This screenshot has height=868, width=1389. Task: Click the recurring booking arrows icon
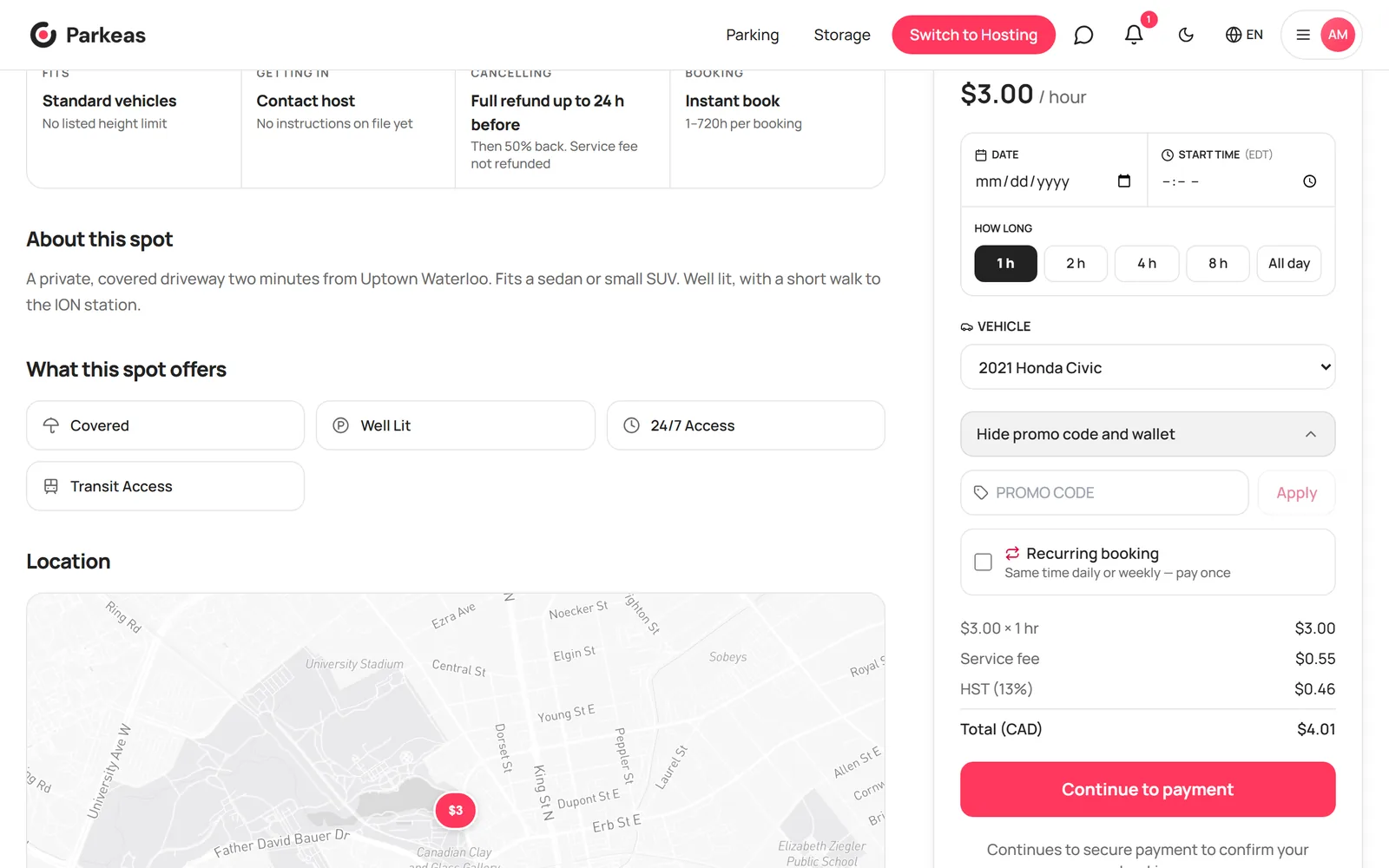point(1012,553)
